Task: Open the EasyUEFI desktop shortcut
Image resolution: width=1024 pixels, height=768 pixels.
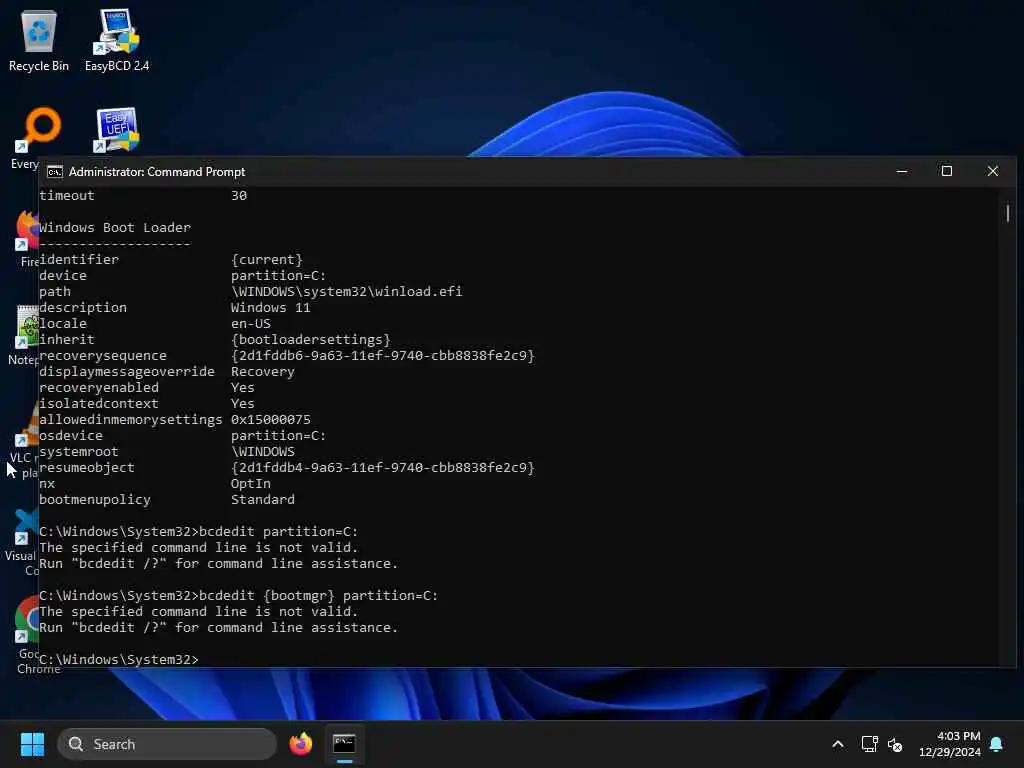Action: click(x=117, y=130)
